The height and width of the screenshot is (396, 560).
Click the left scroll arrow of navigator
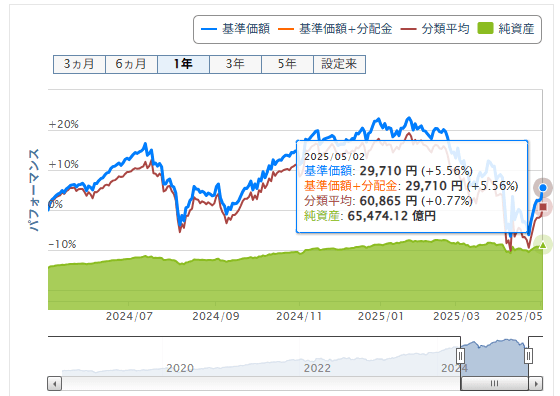55,384
